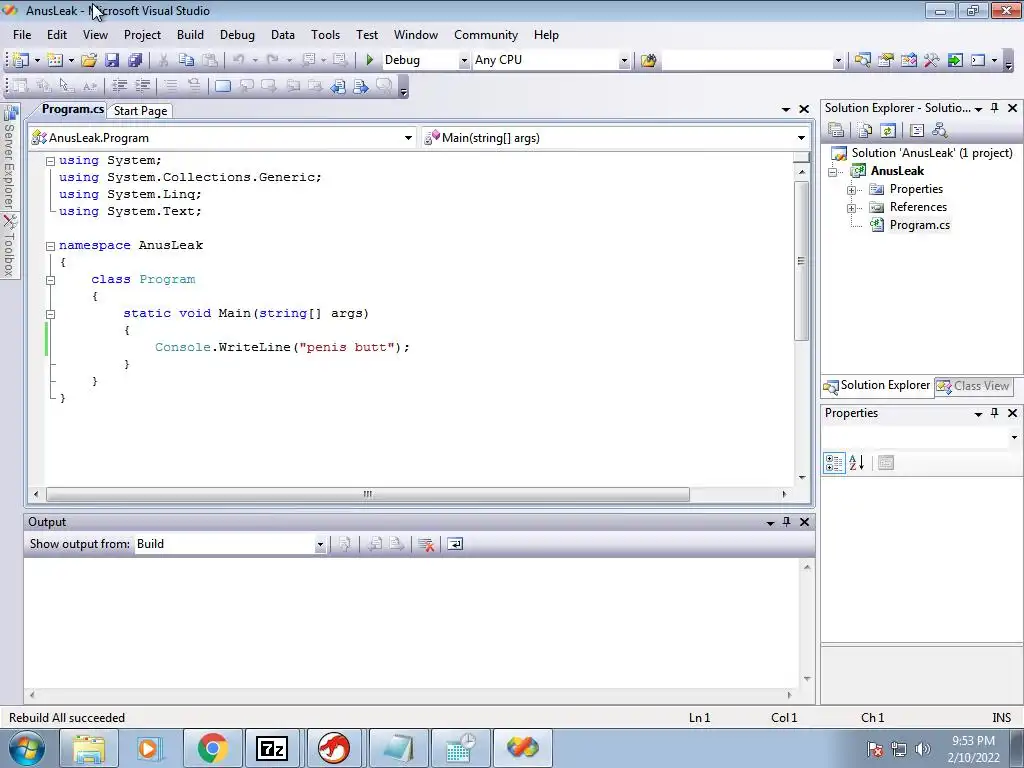Open the AnusLeak.Program types dropdown
1024x768 pixels.
point(408,138)
